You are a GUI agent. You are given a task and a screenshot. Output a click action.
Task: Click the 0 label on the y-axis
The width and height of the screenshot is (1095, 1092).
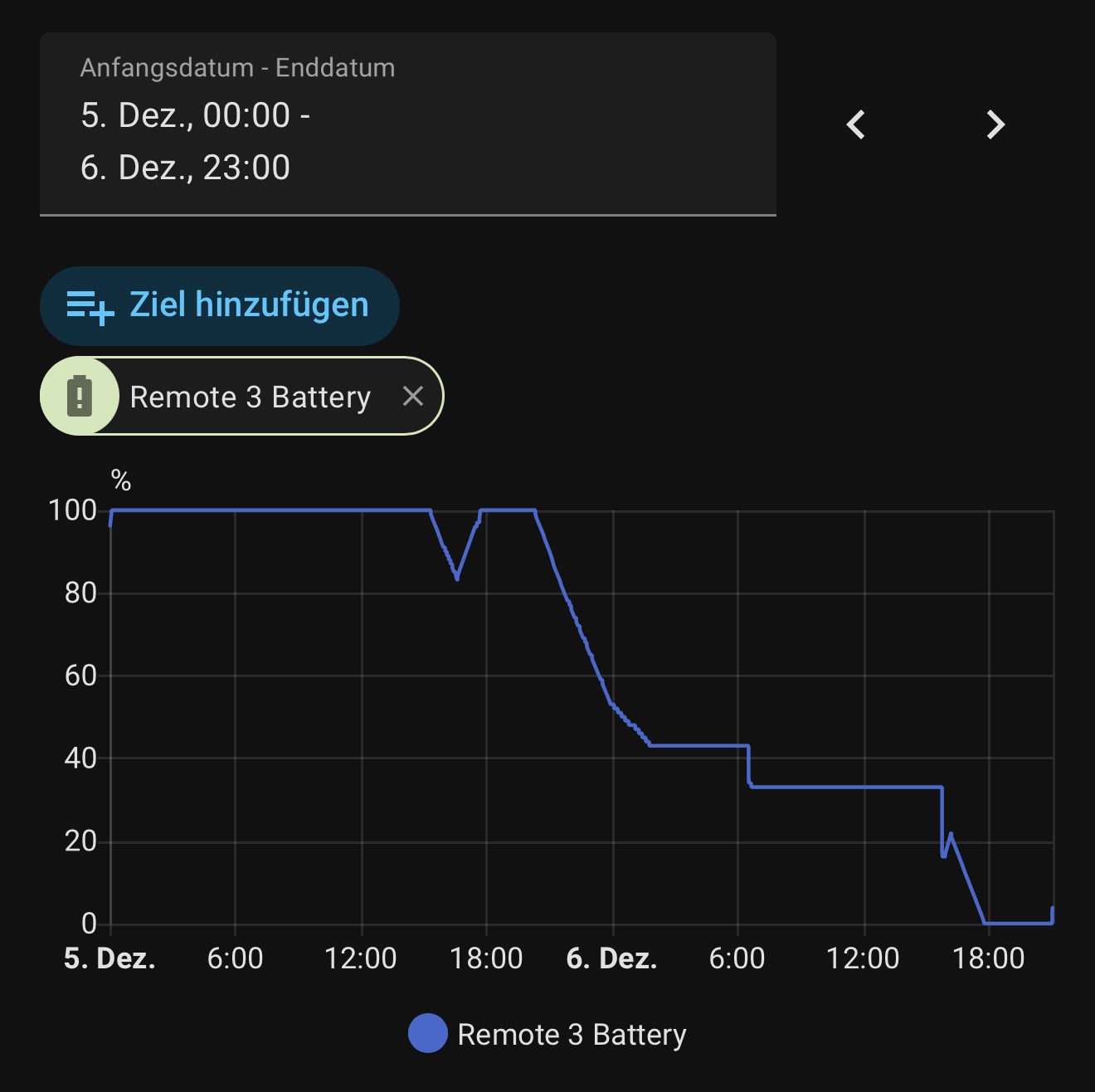[x=89, y=923]
